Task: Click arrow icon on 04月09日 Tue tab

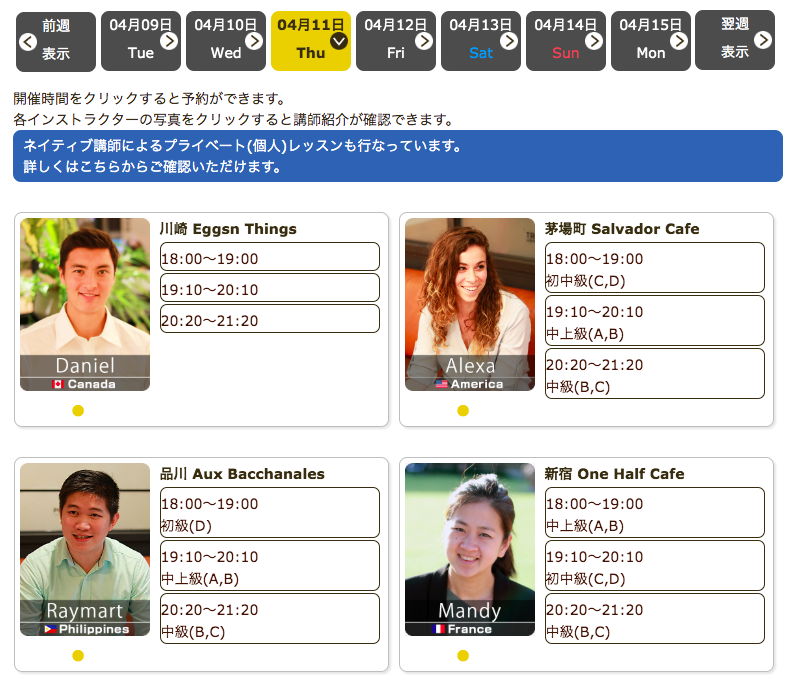Action: coord(169,40)
